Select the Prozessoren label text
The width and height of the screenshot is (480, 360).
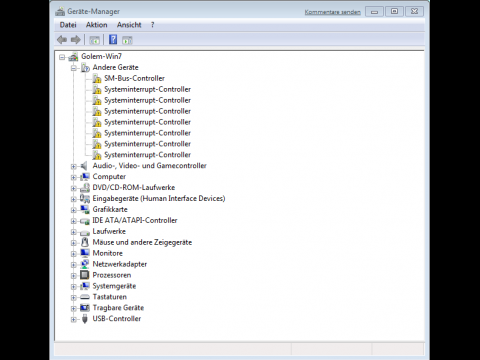tap(112, 275)
